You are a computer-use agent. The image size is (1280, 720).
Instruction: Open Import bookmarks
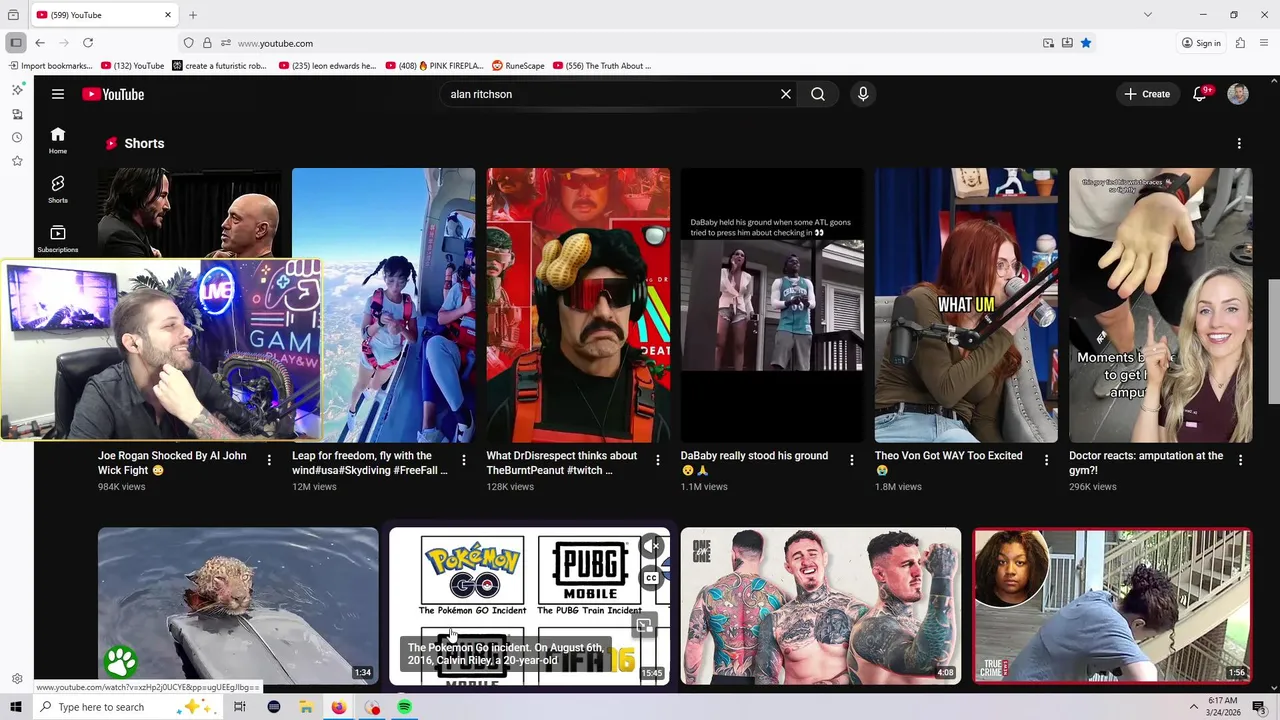(50, 66)
